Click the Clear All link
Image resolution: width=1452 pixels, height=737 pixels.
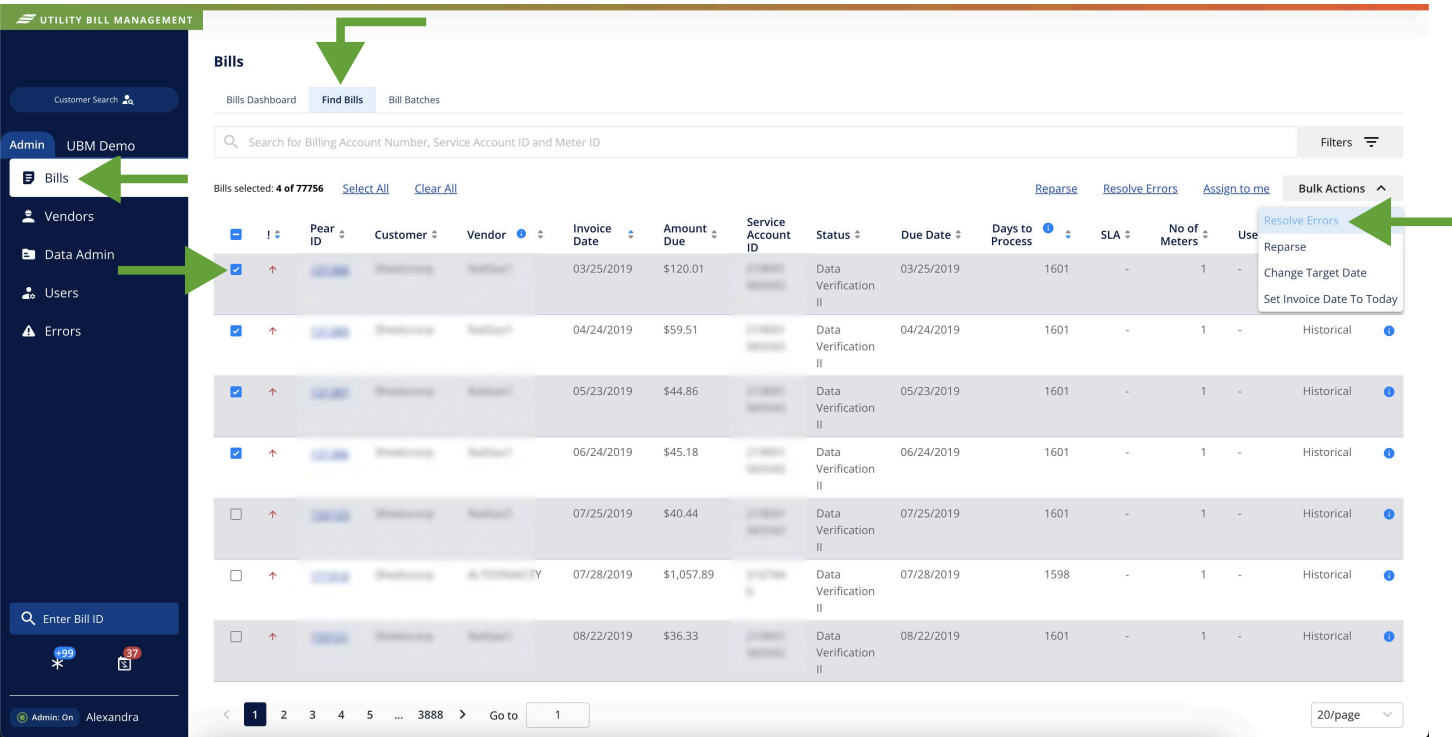coord(436,189)
